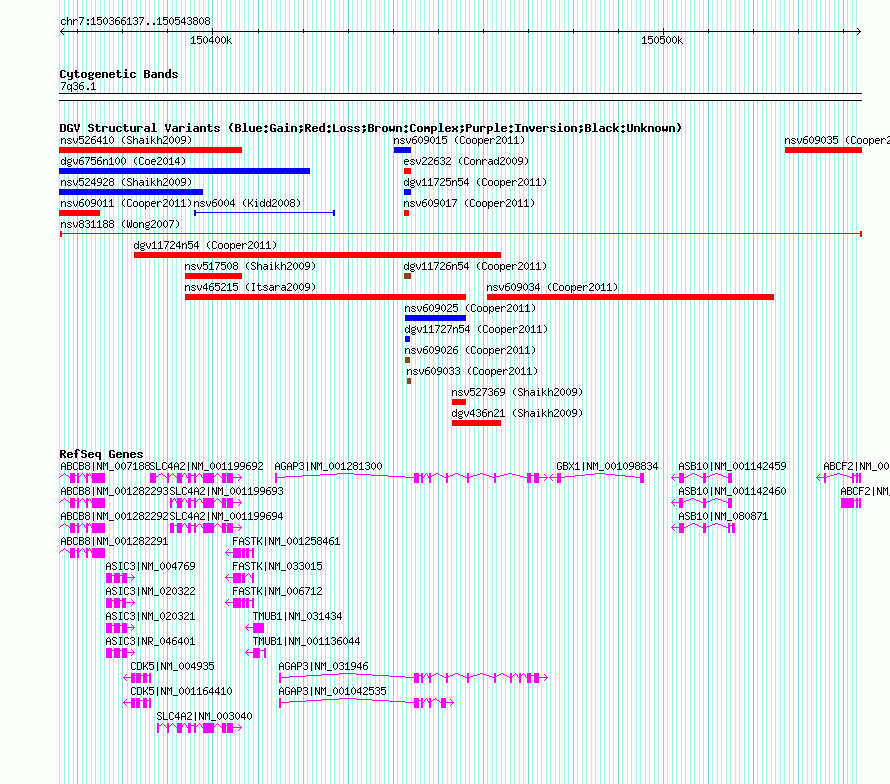
Task: Click the FASTK|NM_001258461 gene label
Action: [x=286, y=541]
